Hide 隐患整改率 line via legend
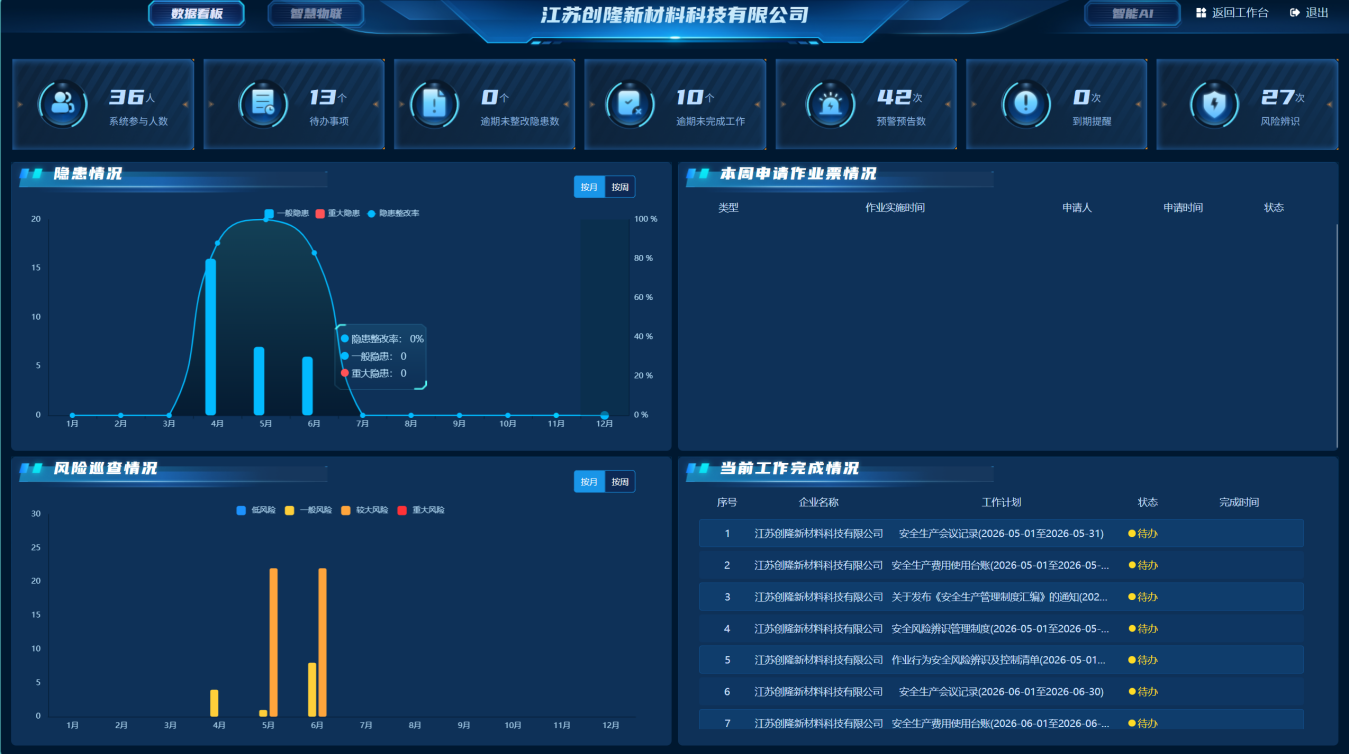This screenshot has width=1349, height=754. 394,213
